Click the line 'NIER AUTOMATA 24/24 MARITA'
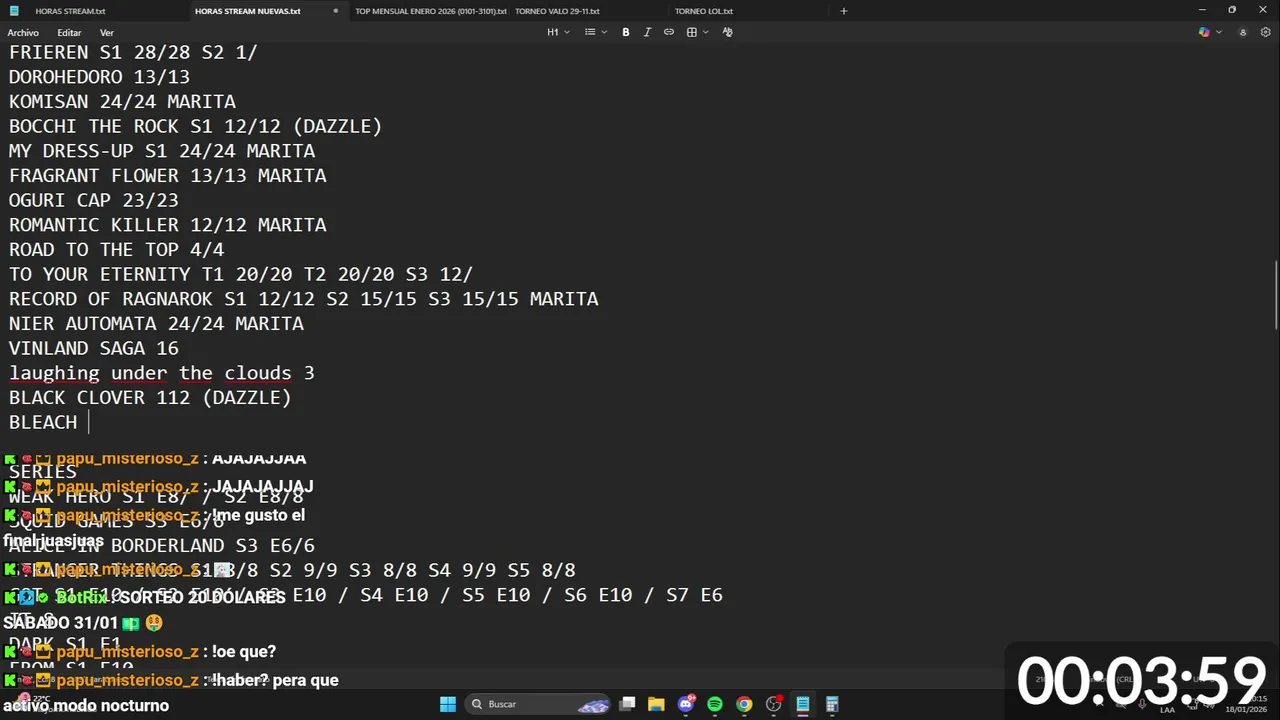Screen dimensions: 1280x720 click(156, 323)
